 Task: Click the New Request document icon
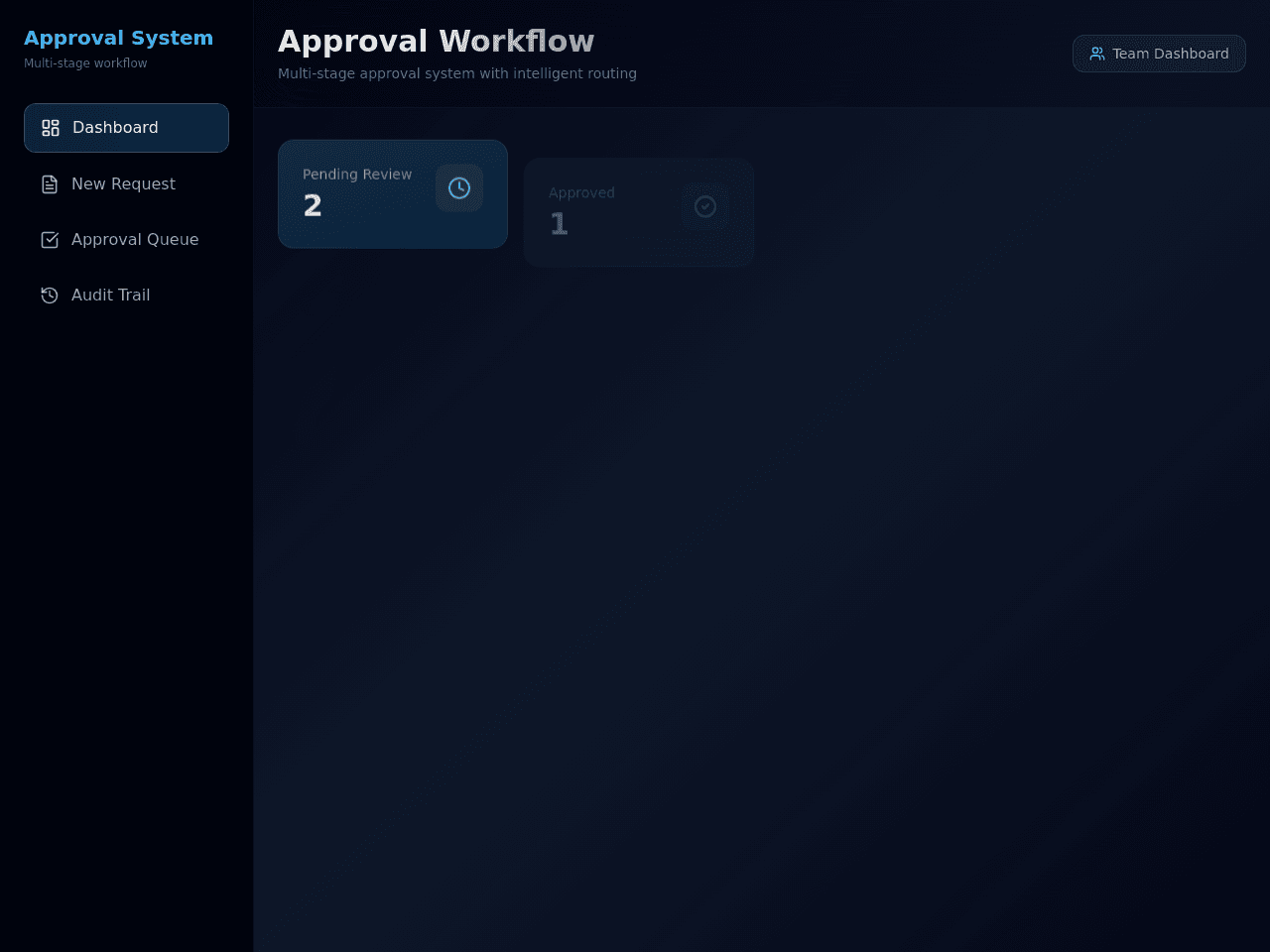[x=50, y=184]
